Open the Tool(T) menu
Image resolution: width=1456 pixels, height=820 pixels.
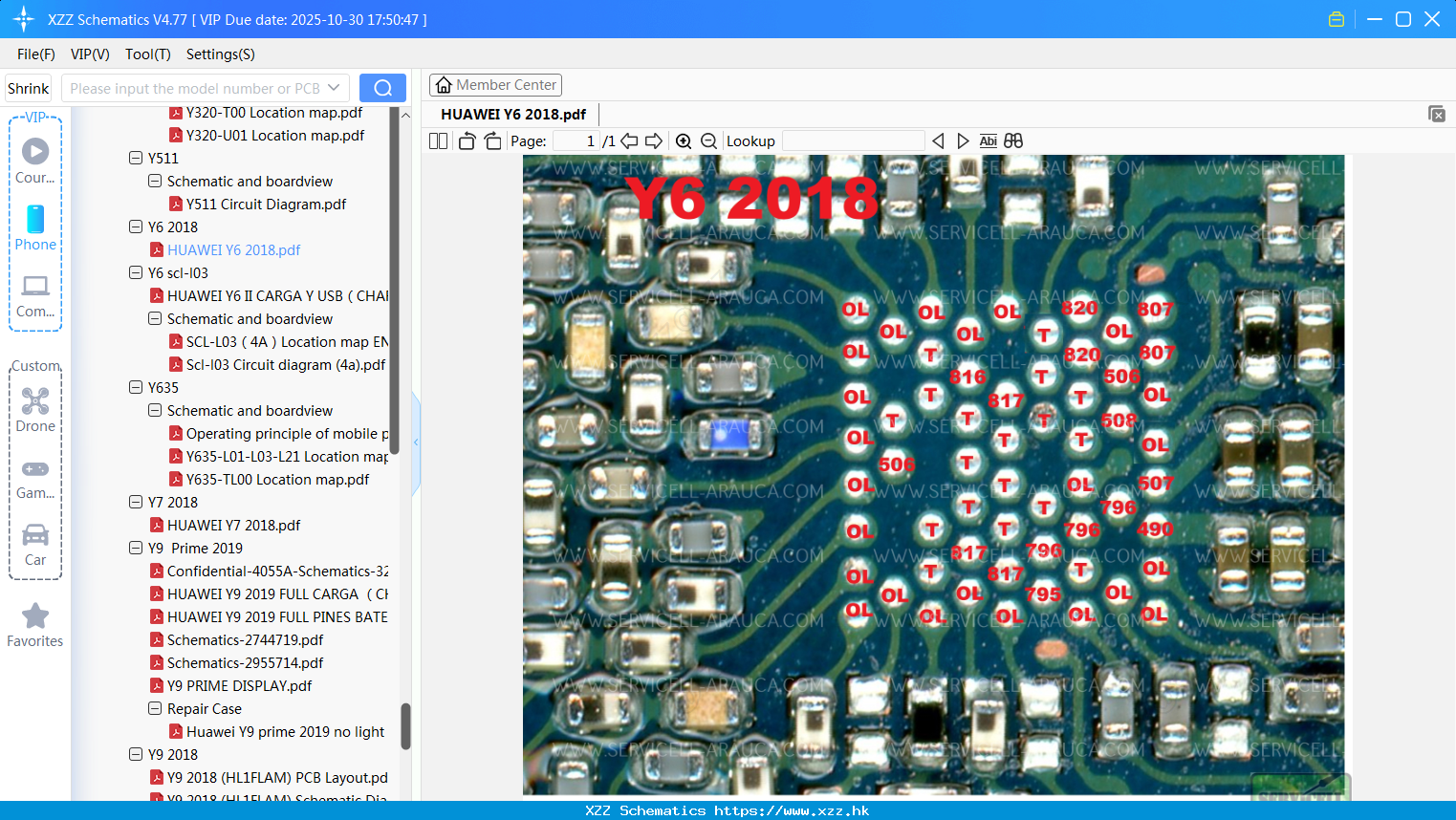[x=148, y=54]
